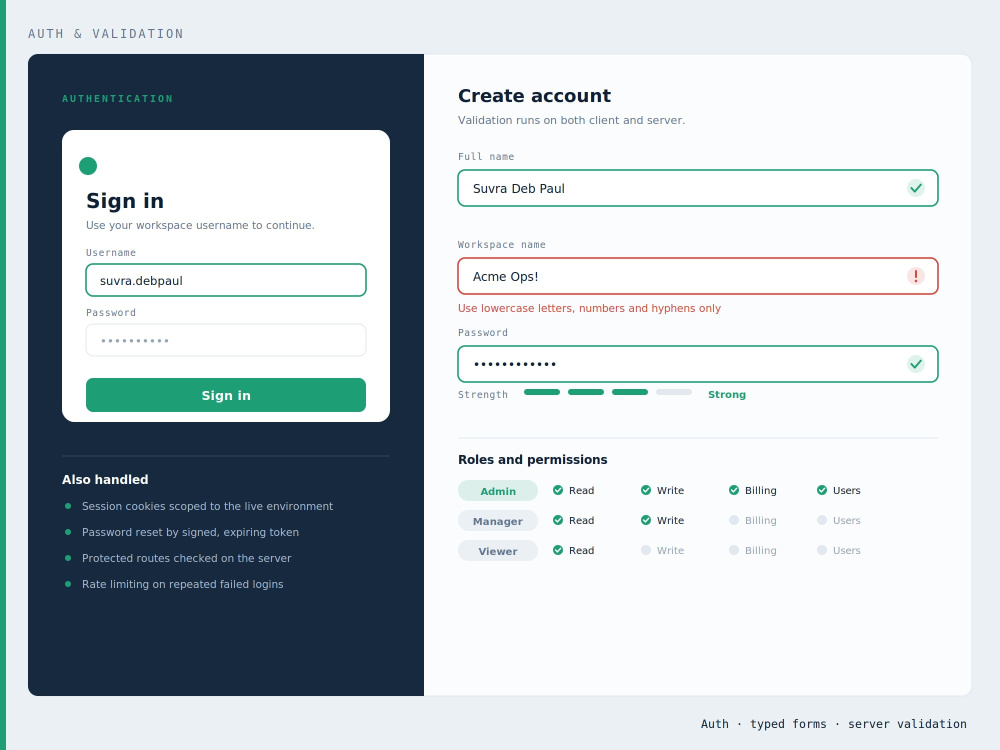The image size is (1000, 750).
Task: Click the 'Full name' field label
Action: click(x=486, y=156)
